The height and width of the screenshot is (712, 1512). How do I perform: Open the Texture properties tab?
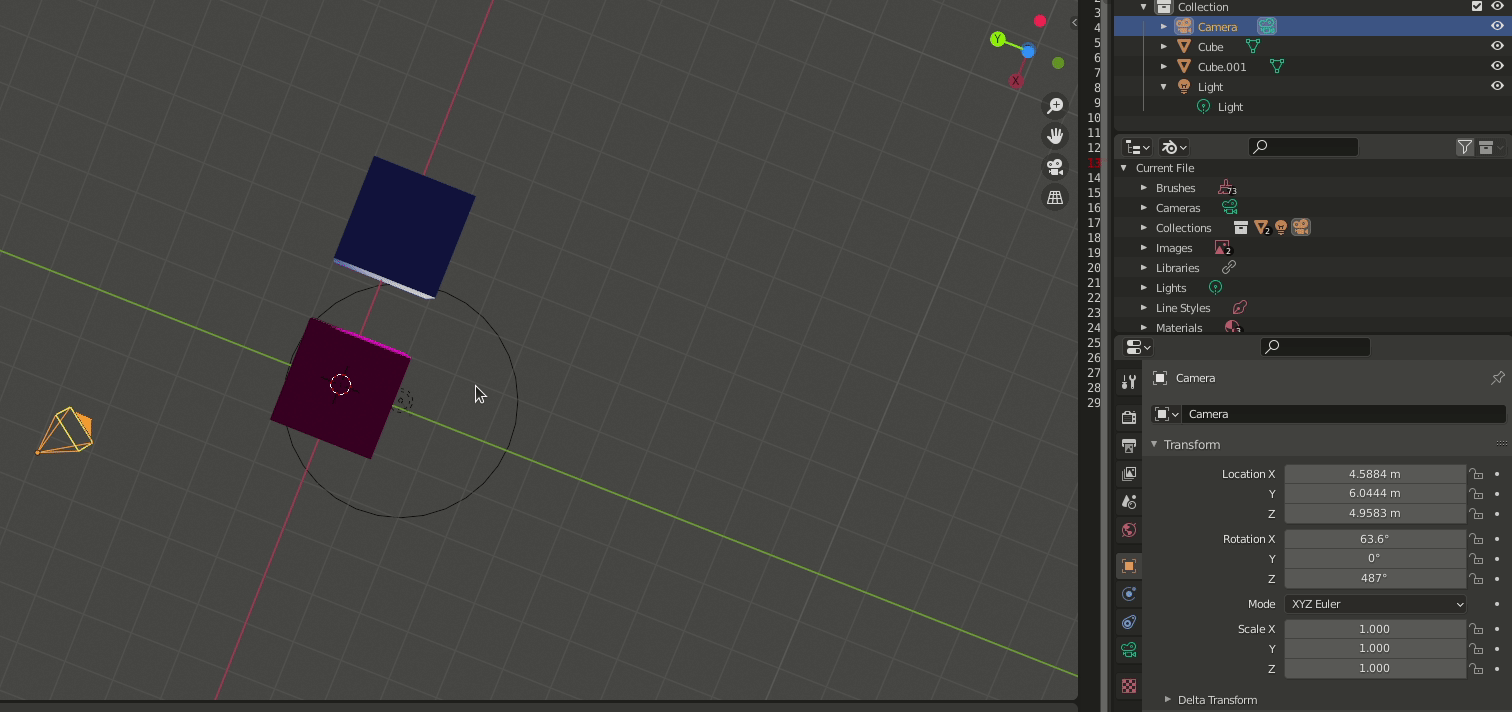coord(1129,686)
